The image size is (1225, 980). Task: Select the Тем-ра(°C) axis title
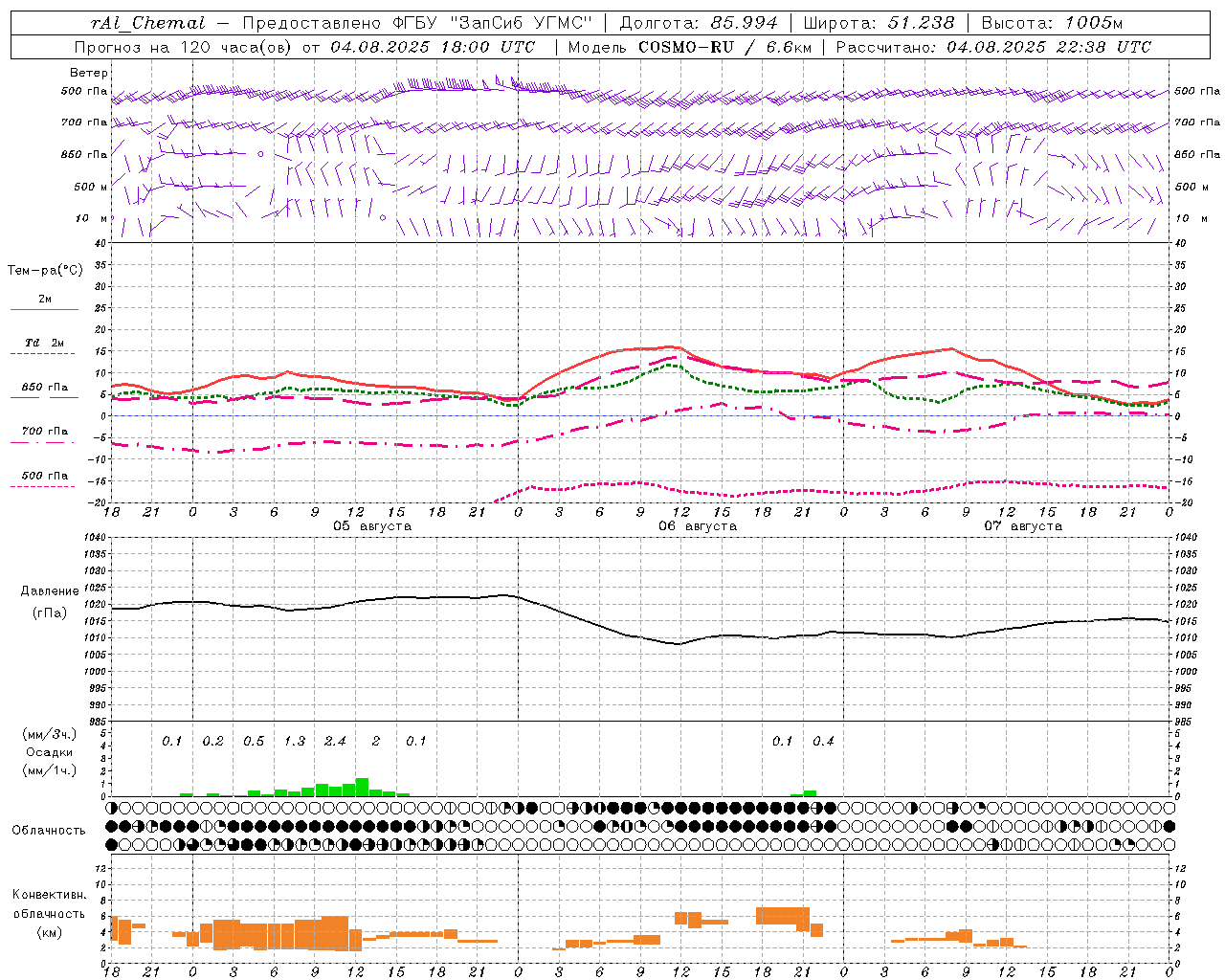45,271
